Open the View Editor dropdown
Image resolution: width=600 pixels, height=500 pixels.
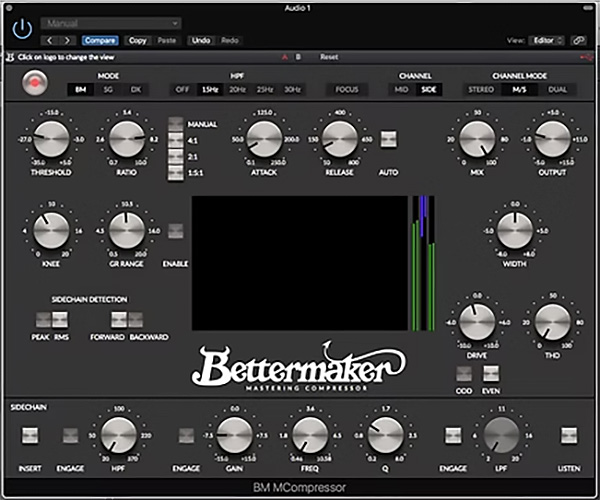pos(546,40)
